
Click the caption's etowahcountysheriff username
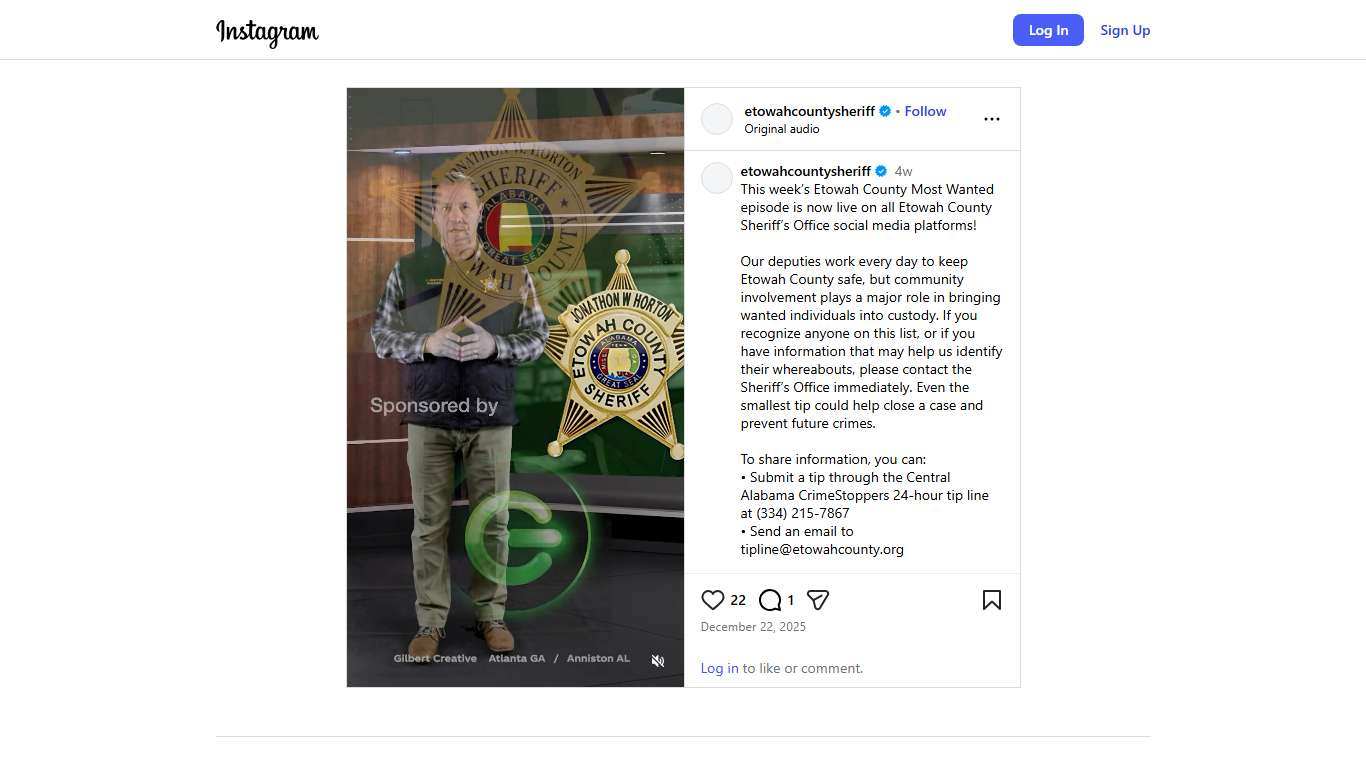tap(805, 171)
